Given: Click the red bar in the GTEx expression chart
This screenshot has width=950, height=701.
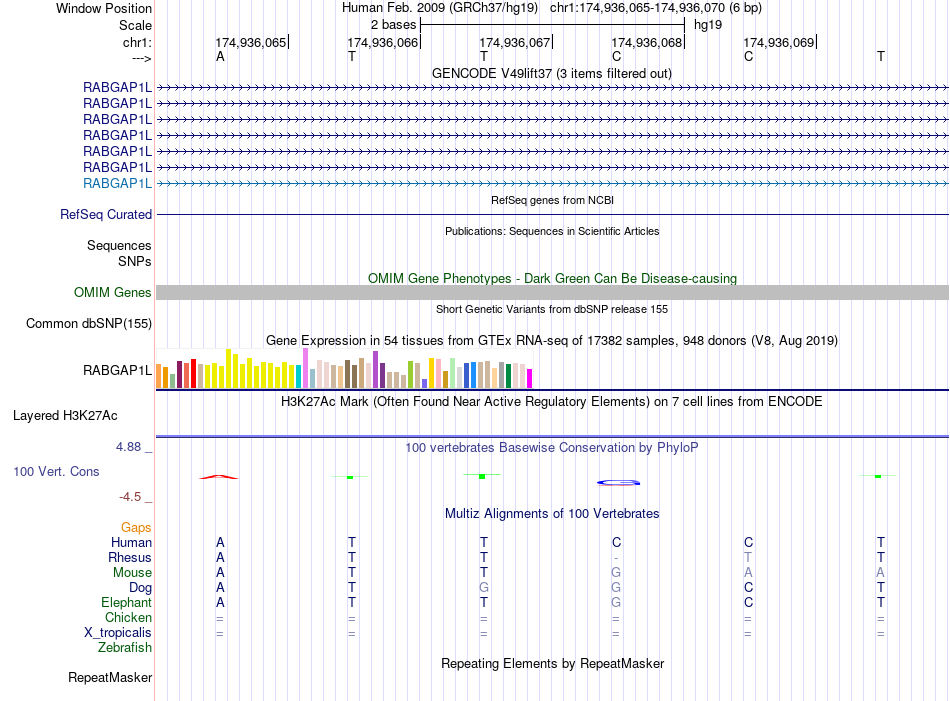Looking at the screenshot, I should coord(193,373).
